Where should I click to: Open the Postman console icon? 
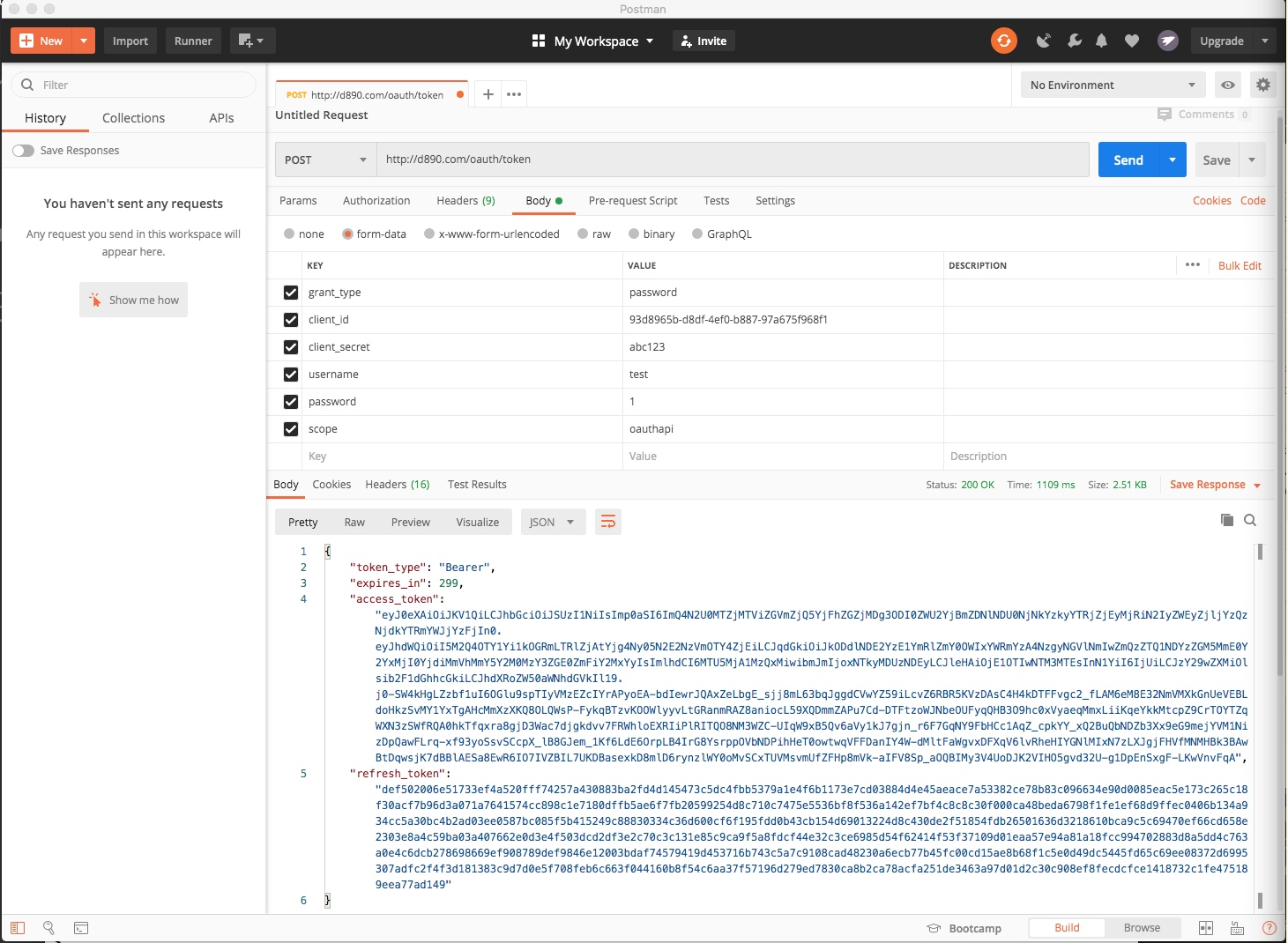(x=80, y=928)
